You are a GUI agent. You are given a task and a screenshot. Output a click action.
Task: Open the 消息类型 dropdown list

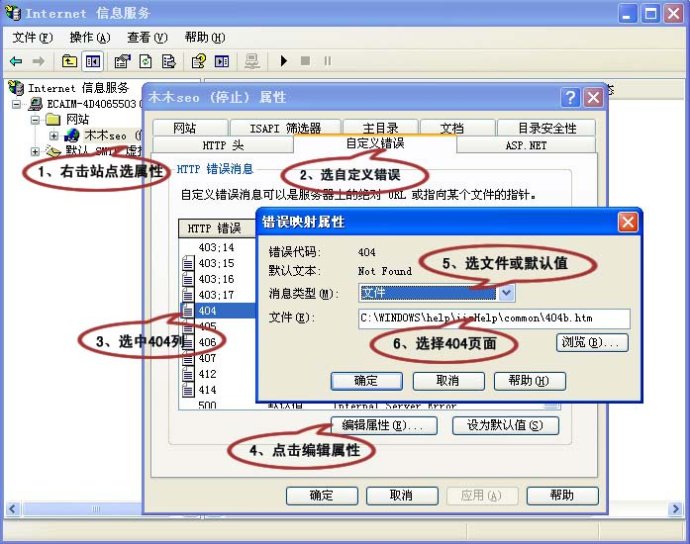pos(506,293)
